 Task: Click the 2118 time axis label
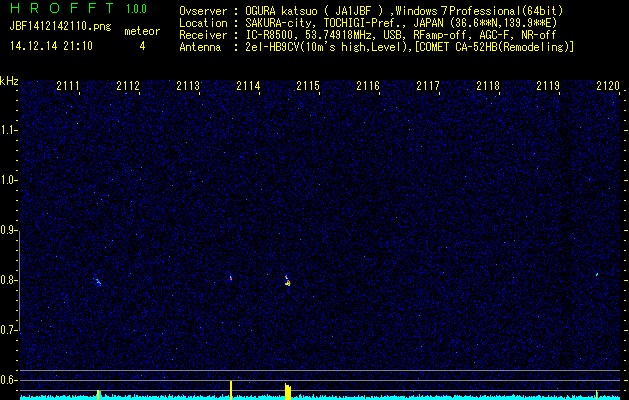point(488,86)
